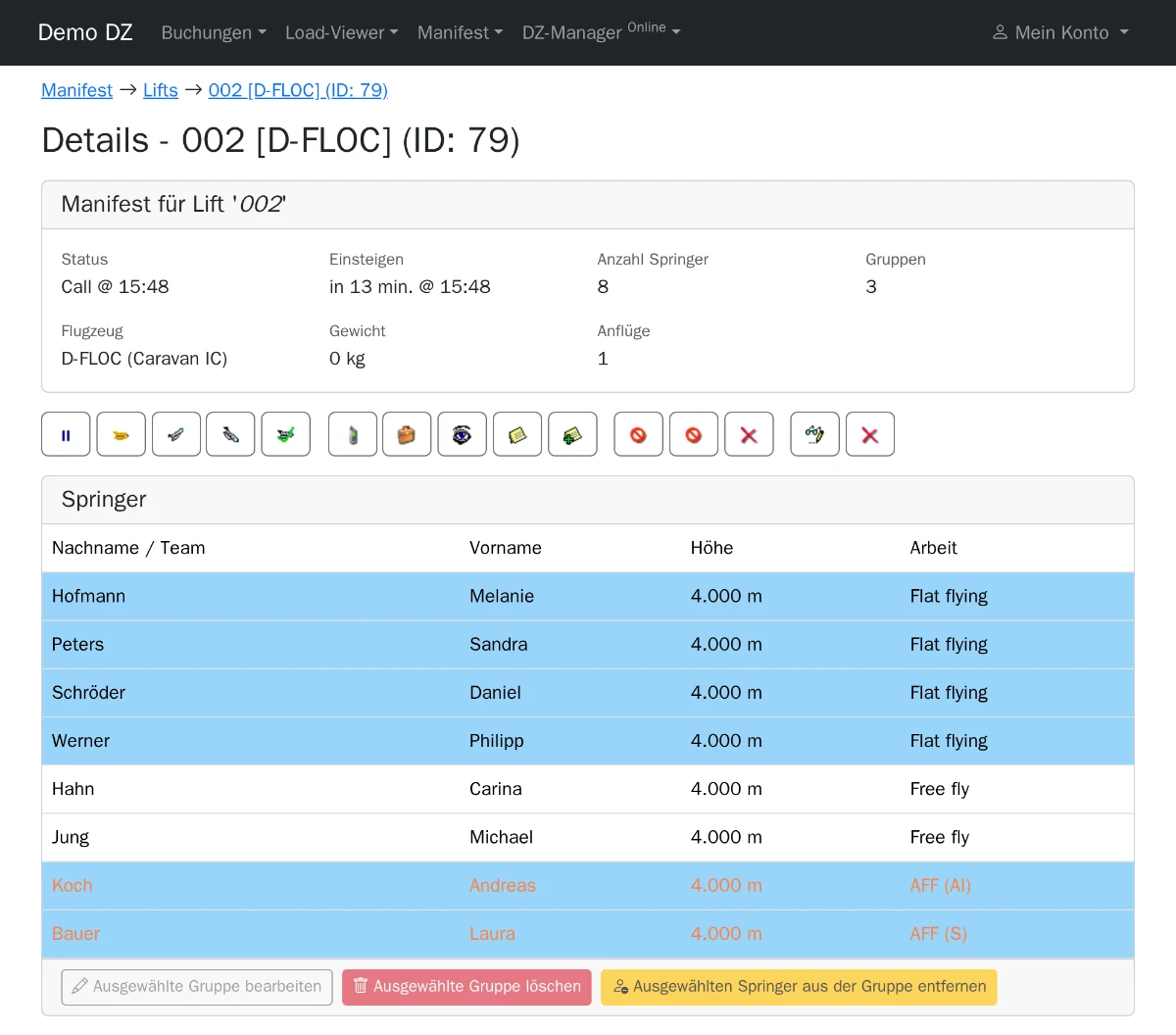Open the 002 [D-FLOC] (ID: 79) breadcrumb link

click(x=298, y=90)
